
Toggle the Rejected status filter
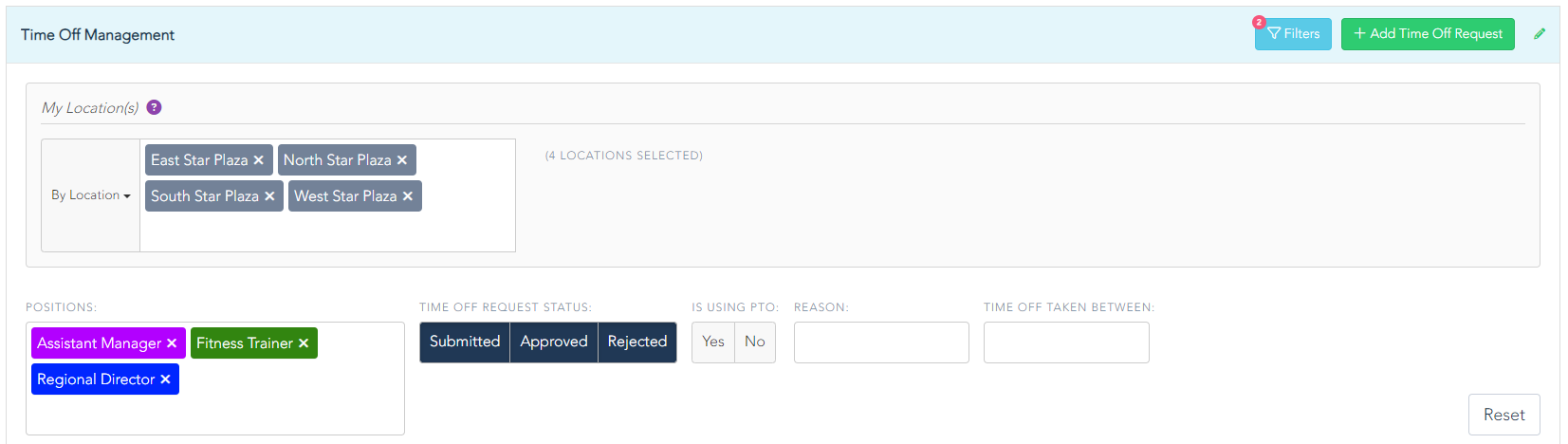[637, 342]
